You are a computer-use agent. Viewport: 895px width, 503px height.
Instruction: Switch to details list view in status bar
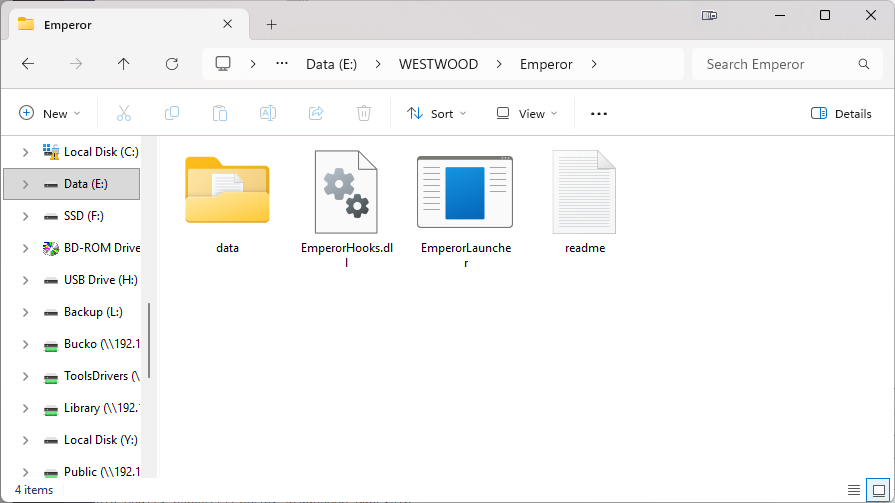click(853, 490)
